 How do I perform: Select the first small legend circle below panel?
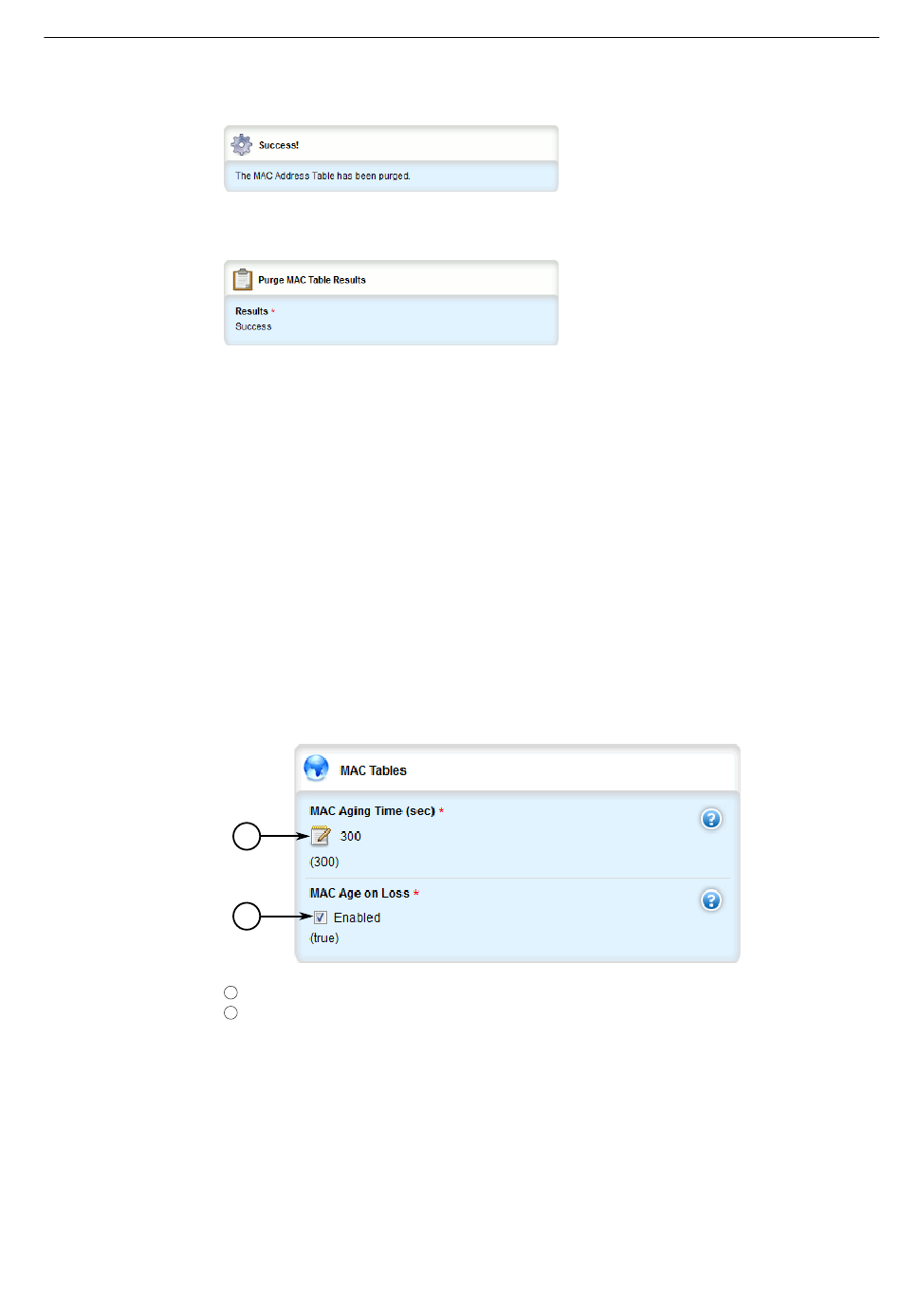pos(230,992)
